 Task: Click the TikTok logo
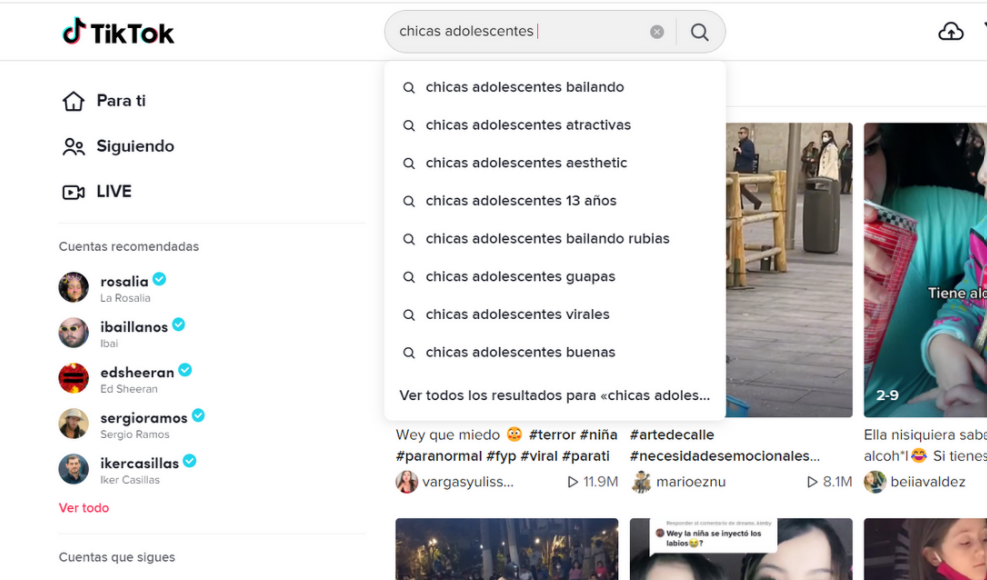118,31
